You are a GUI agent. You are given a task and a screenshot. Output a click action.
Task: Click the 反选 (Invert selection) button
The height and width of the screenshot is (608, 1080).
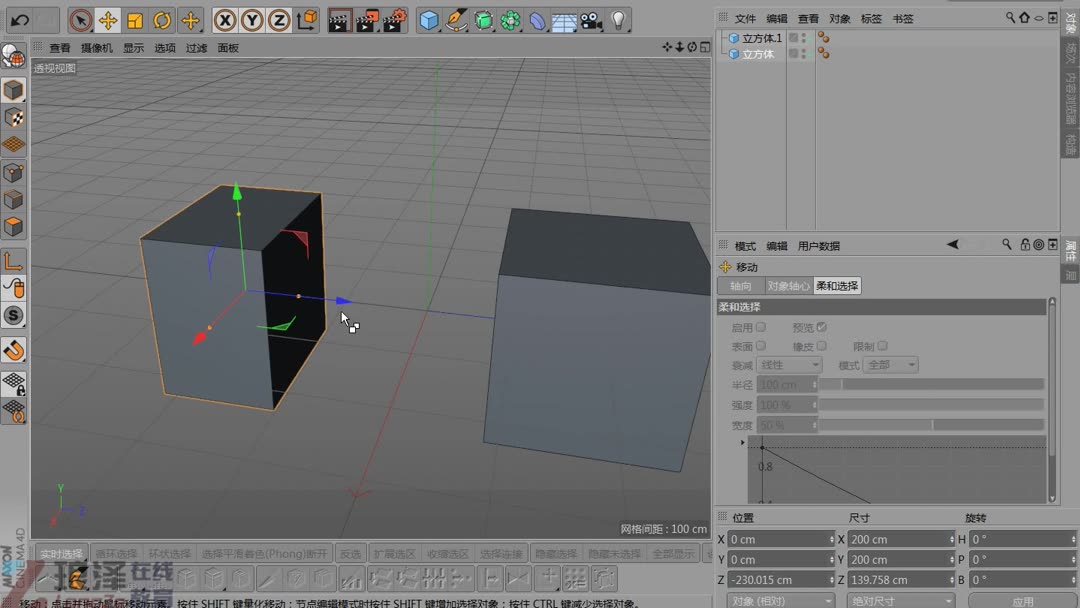tap(352, 552)
